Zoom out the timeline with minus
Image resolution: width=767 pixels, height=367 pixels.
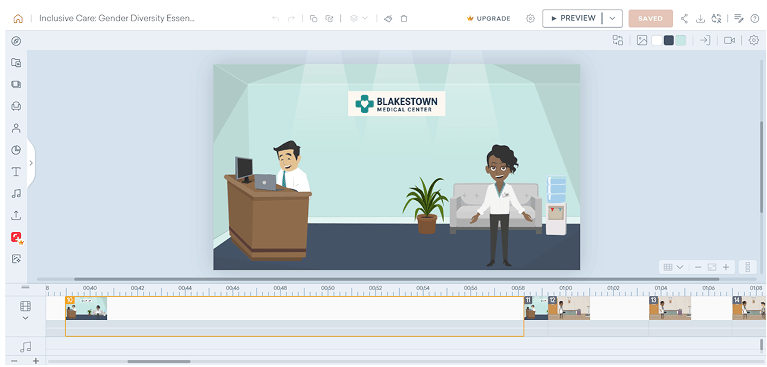(x=14, y=361)
